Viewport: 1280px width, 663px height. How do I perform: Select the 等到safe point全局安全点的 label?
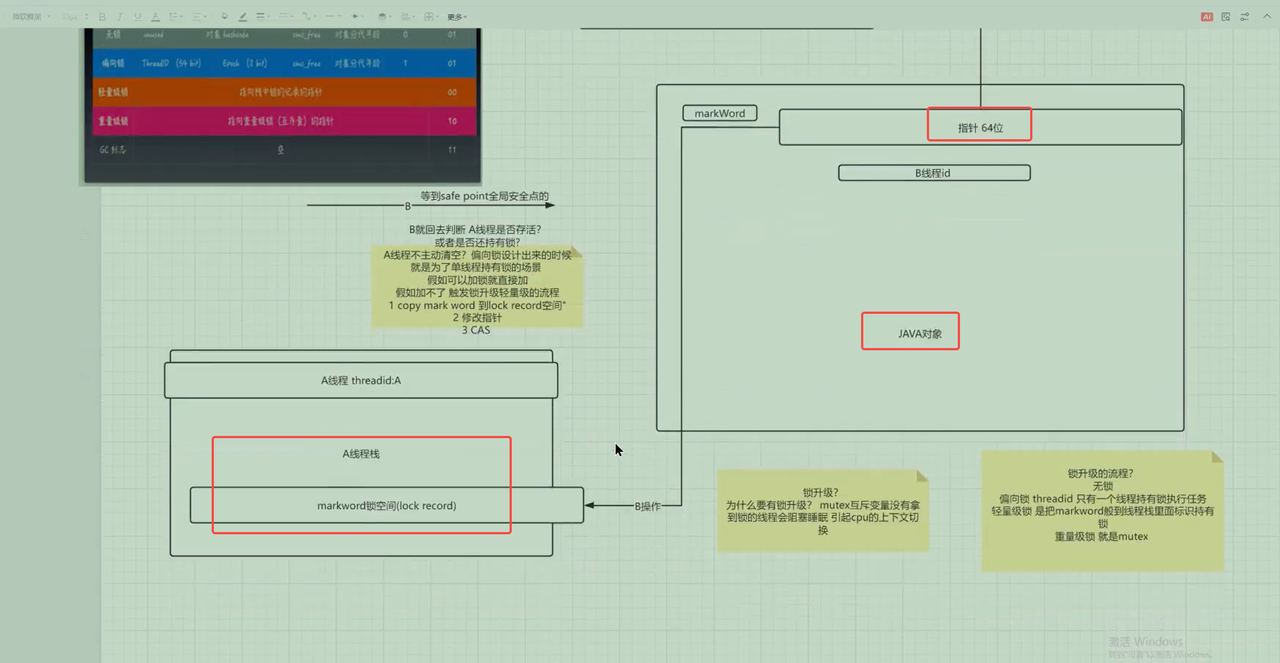pyautogui.click(x=485, y=197)
